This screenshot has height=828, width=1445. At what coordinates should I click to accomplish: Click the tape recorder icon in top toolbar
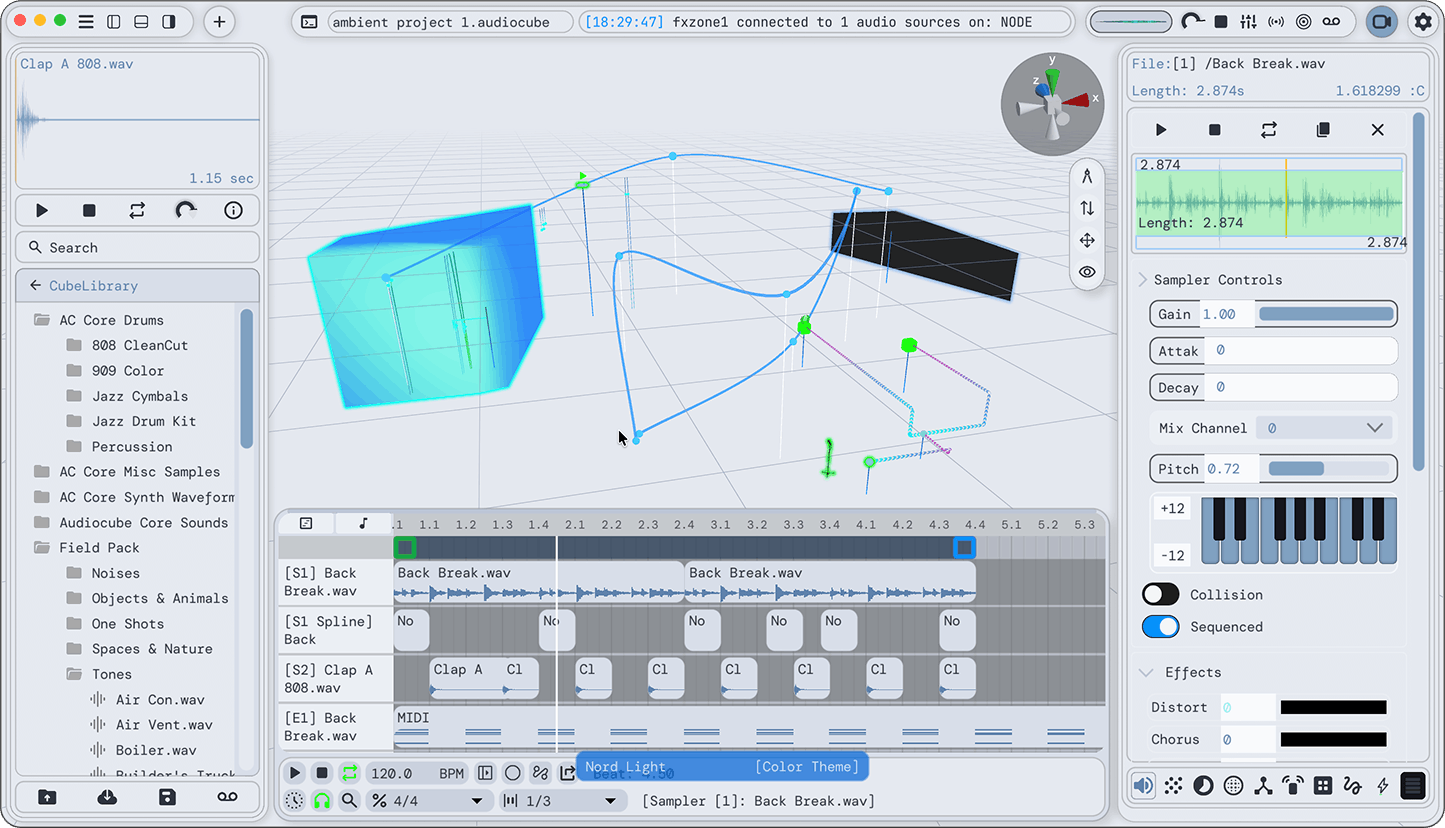[x=1331, y=21]
